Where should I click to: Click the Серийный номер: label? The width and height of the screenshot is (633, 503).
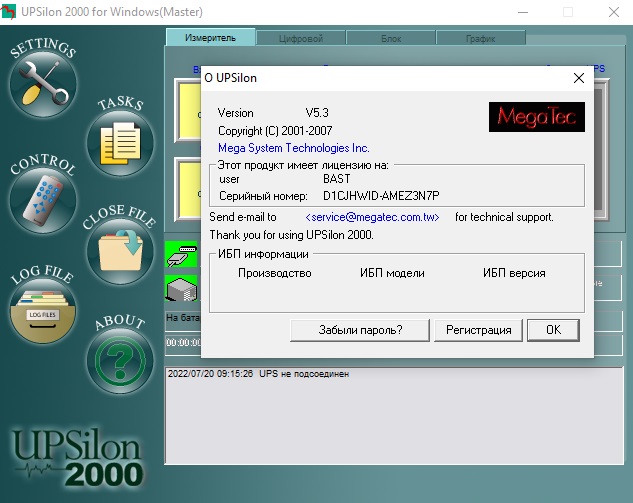click(263, 196)
